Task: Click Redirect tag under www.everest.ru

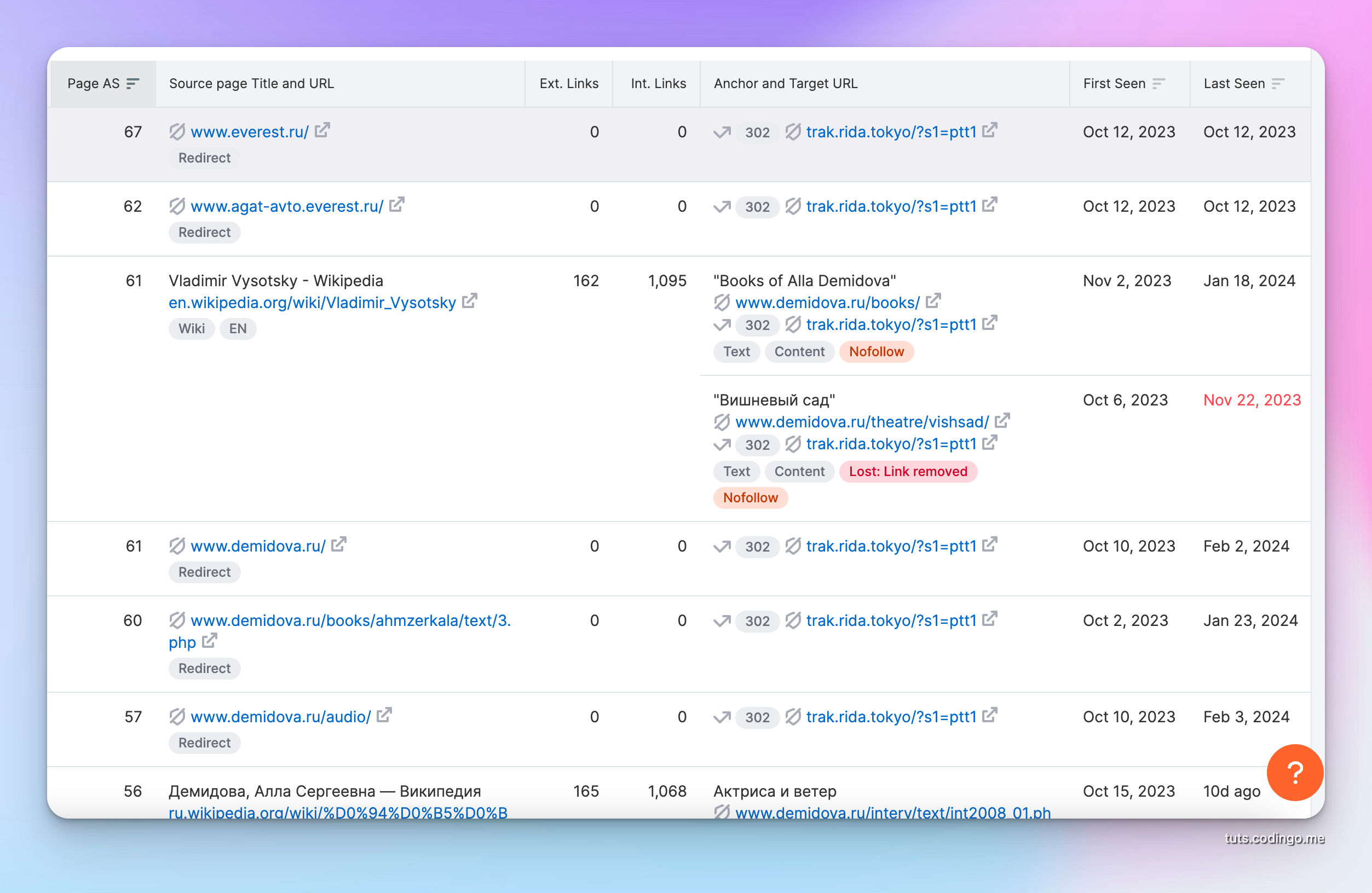Action: (205, 158)
